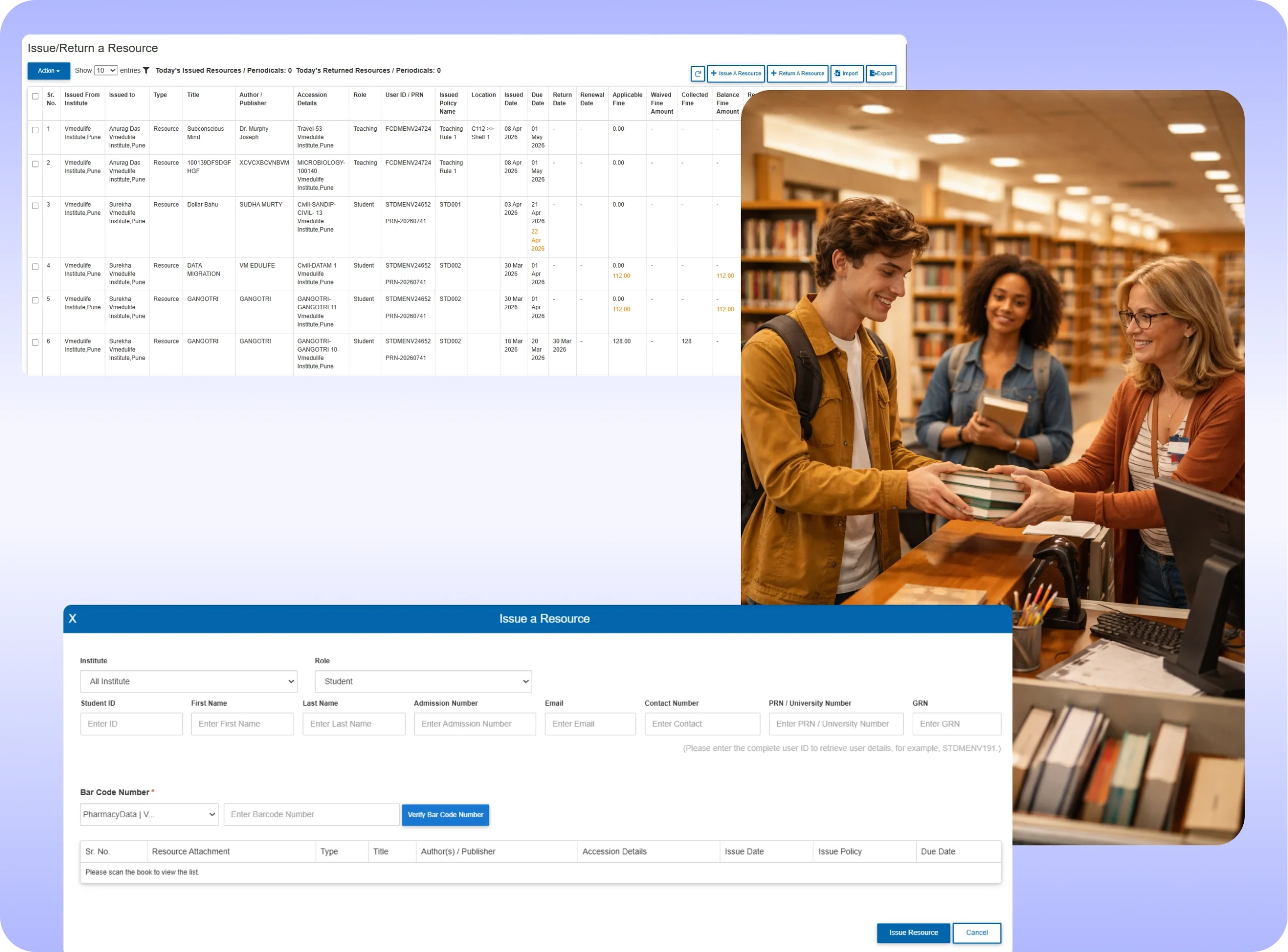1288x952 pixels.
Task: Click the Cancel button
Action: (x=977, y=932)
